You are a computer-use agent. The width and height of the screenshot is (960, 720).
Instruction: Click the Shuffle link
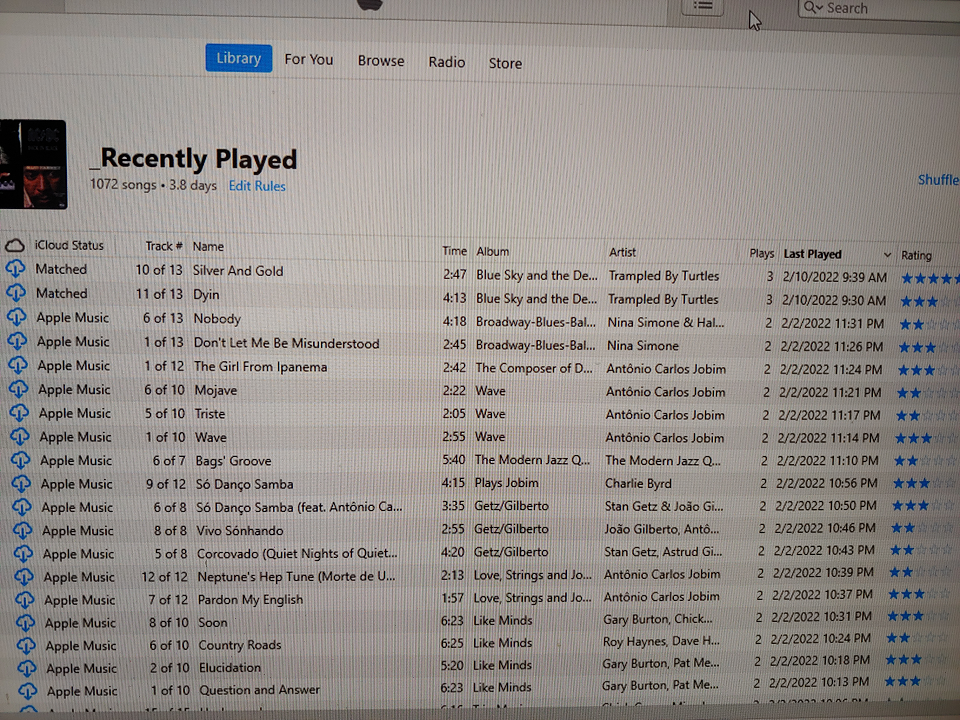938,180
